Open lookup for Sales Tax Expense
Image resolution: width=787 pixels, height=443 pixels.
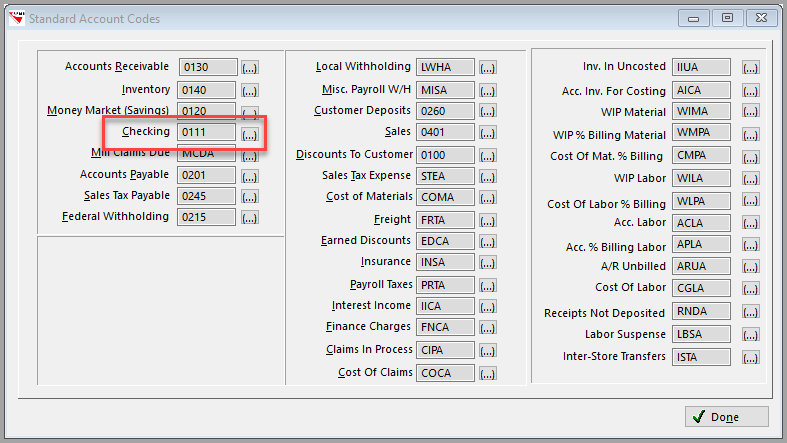click(487, 177)
